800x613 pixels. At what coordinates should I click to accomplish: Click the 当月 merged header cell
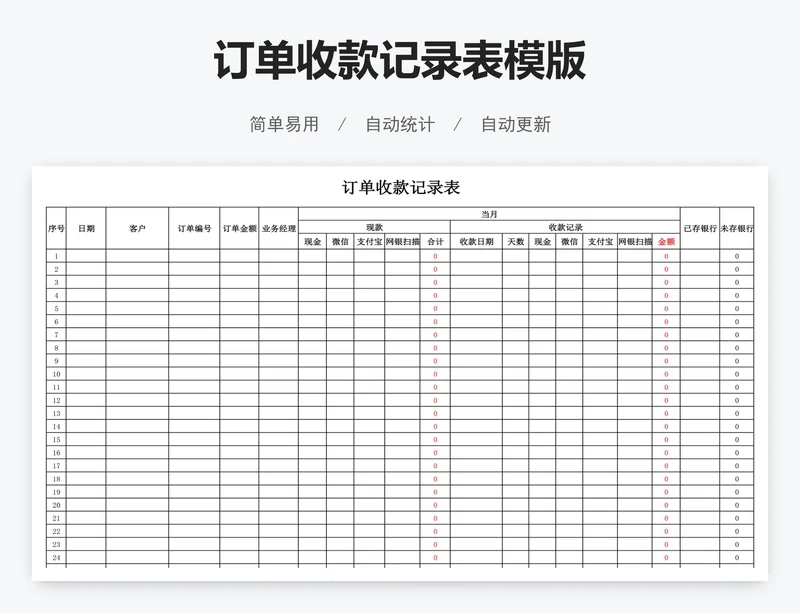click(489, 214)
